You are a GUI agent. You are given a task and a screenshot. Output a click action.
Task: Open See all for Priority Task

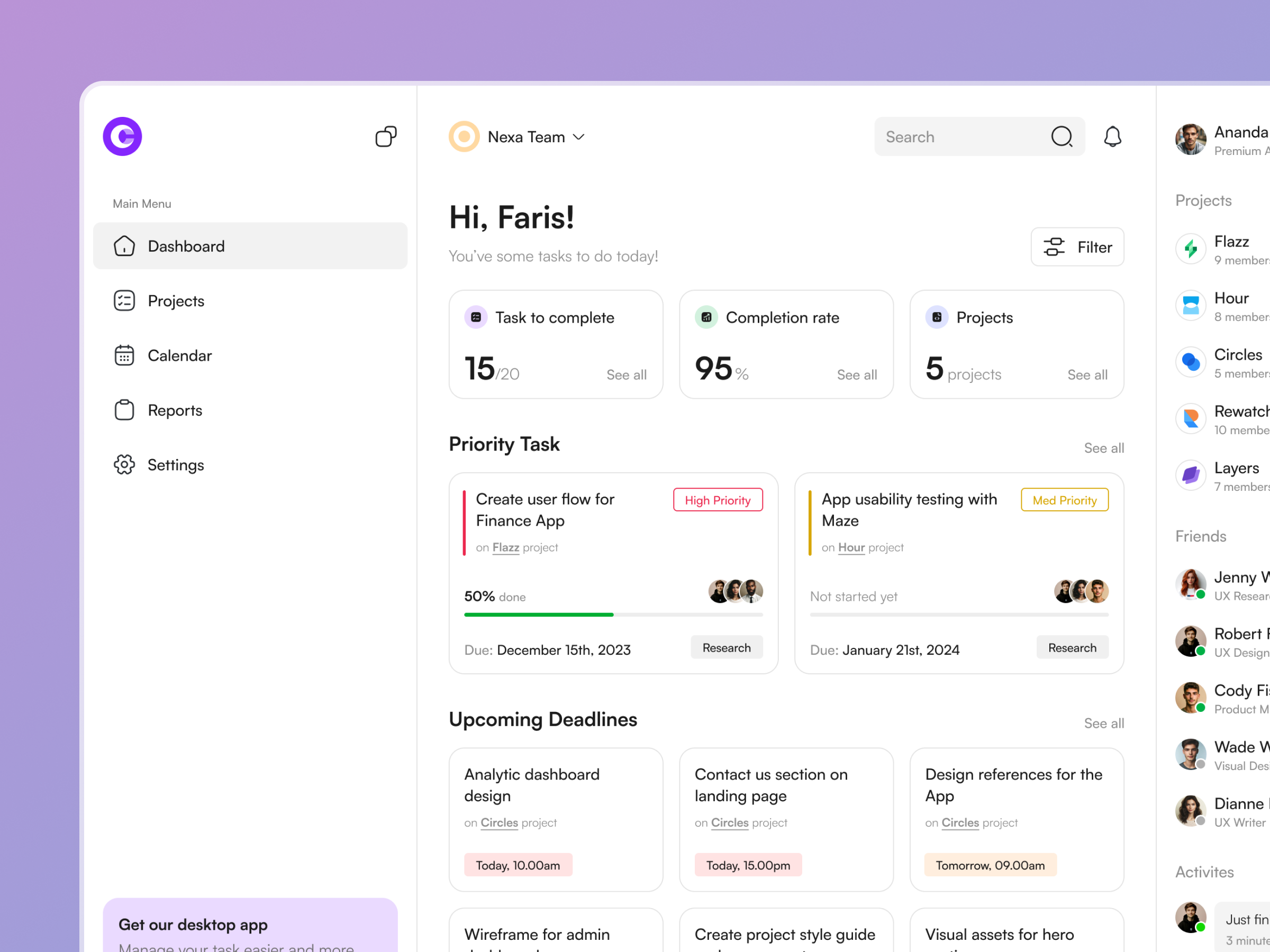[1103, 447]
